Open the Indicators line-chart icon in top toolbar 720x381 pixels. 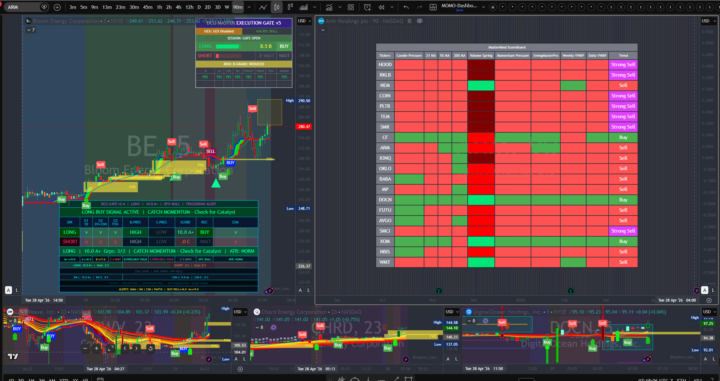coord(263,7)
